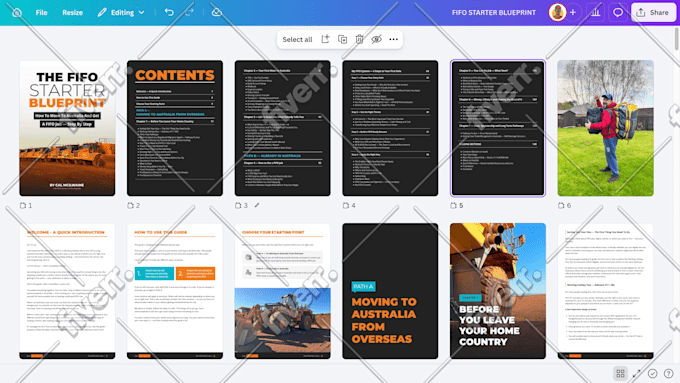The height and width of the screenshot is (383, 680).
Task: Open the Welcome quick introduction page
Action: point(67,291)
